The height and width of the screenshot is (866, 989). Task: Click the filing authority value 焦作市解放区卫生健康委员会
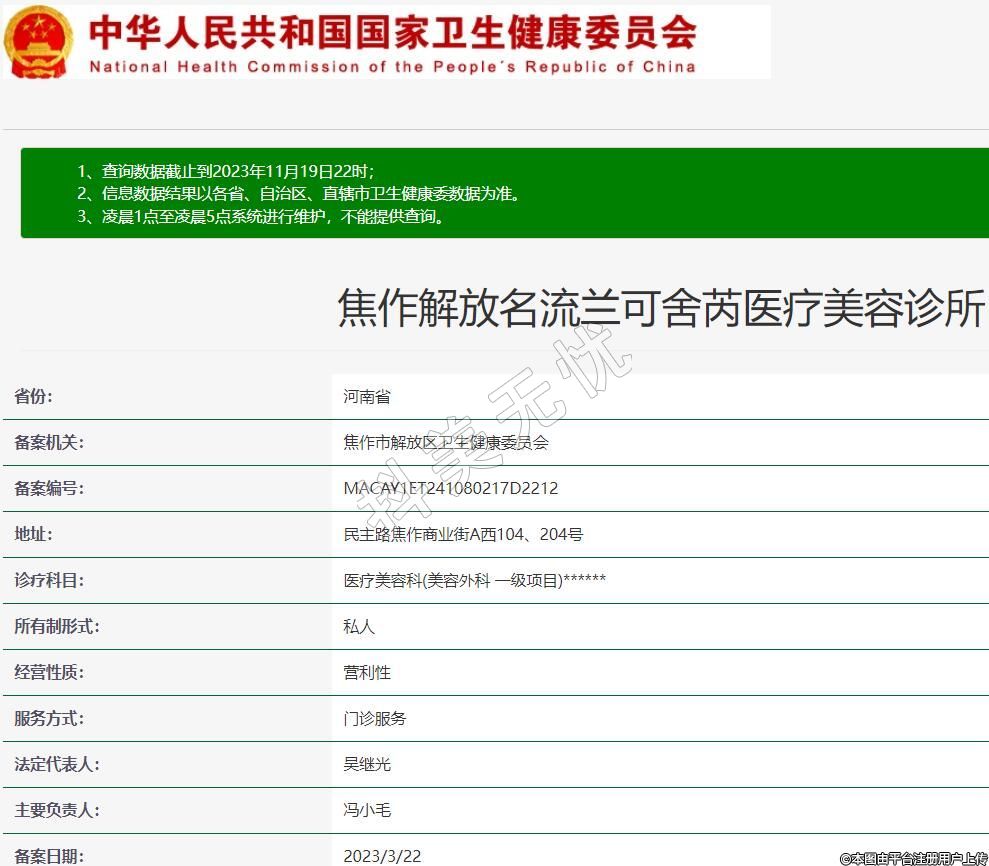[446, 442]
